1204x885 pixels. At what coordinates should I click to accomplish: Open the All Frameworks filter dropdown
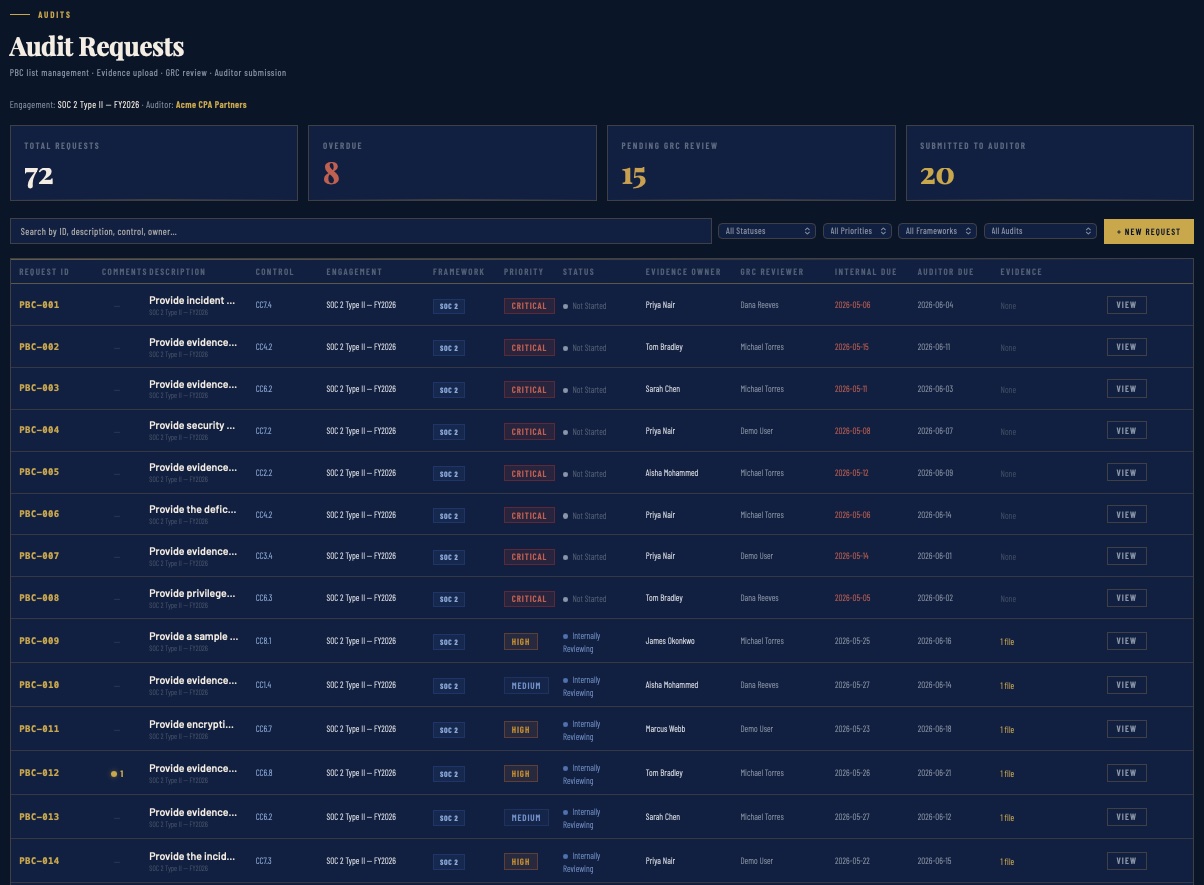(x=938, y=231)
